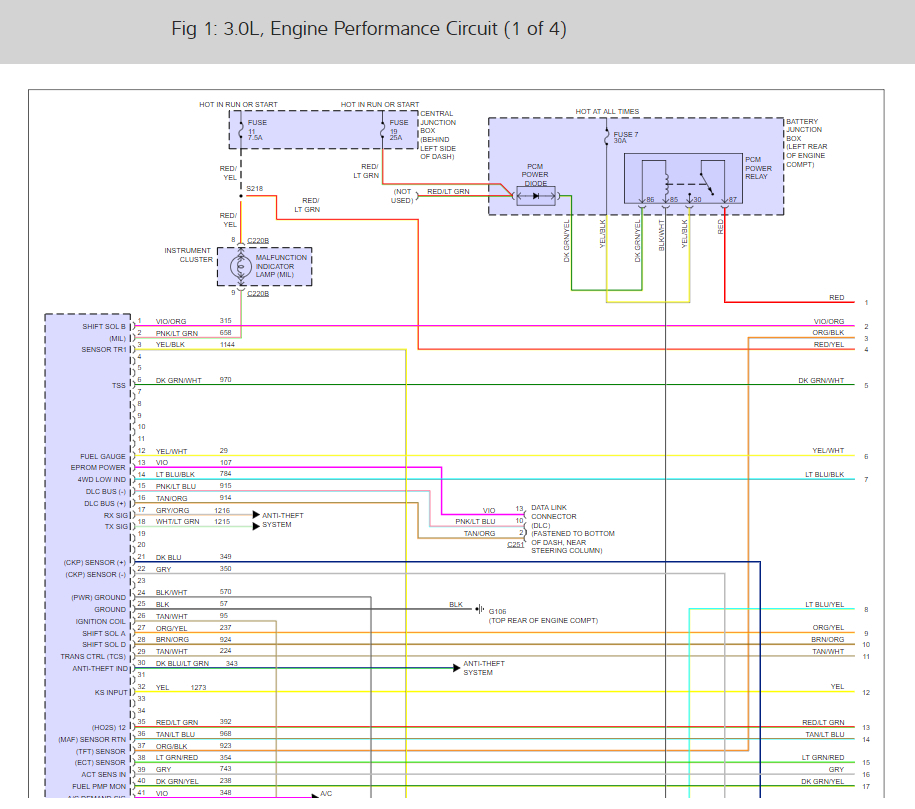Image resolution: width=915 pixels, height=809 pixels.
Task: Click the arrowhead on the DK BLU/LT GRN 343 wire
Action: tap(456, 668)
